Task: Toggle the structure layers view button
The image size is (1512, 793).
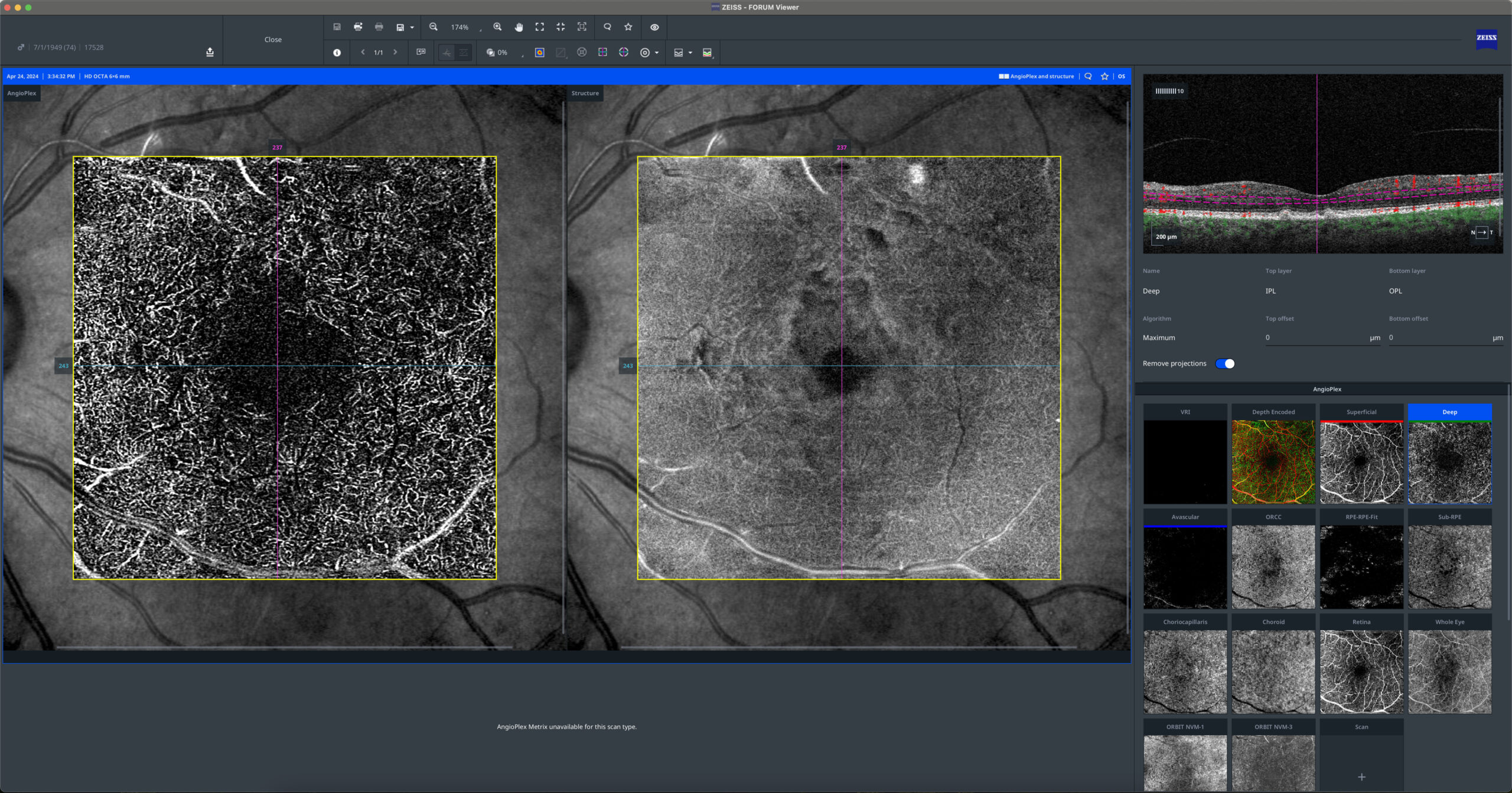Action: (464, 53)
